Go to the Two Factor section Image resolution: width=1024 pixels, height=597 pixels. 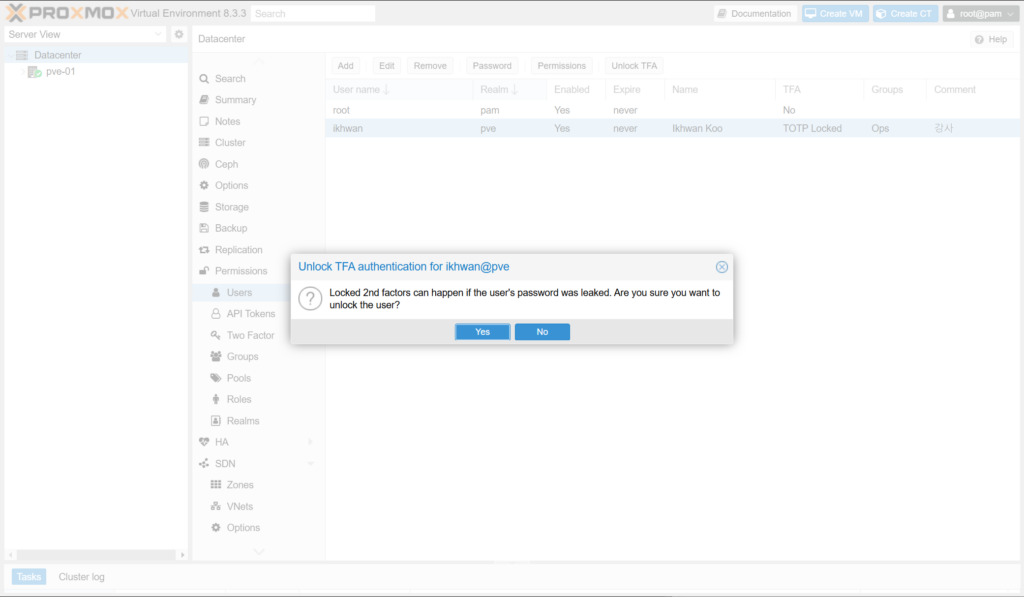(249, 335)
